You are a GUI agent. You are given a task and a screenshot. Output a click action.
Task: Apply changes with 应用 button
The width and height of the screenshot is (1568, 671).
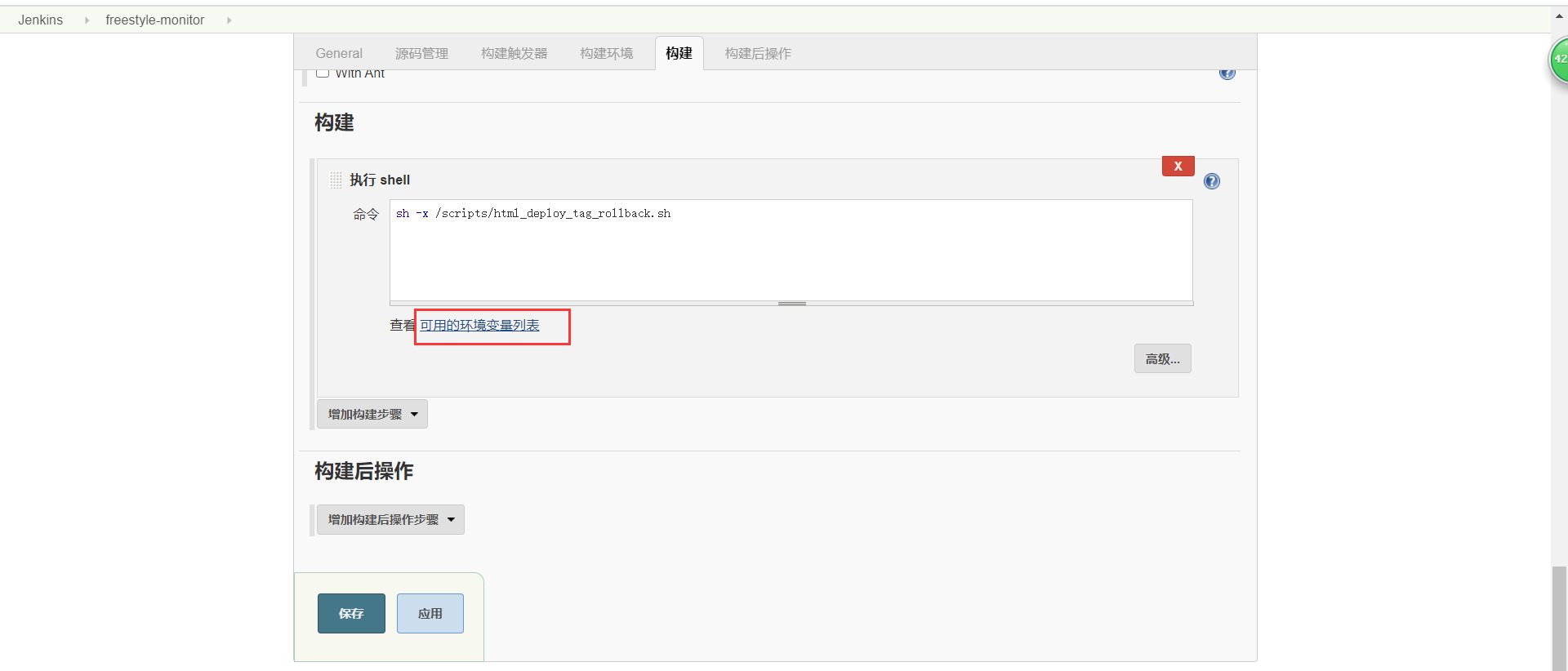click(x=430, y=613)
